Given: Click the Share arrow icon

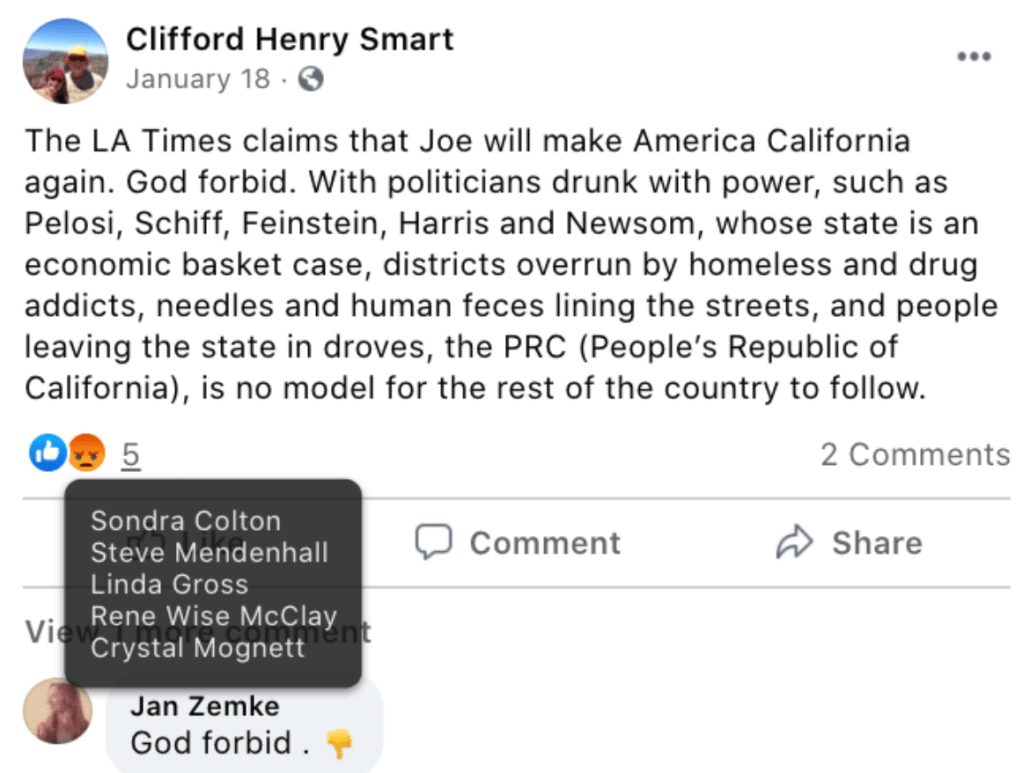Looking at the screenshot, I should [x=794, y=543].
